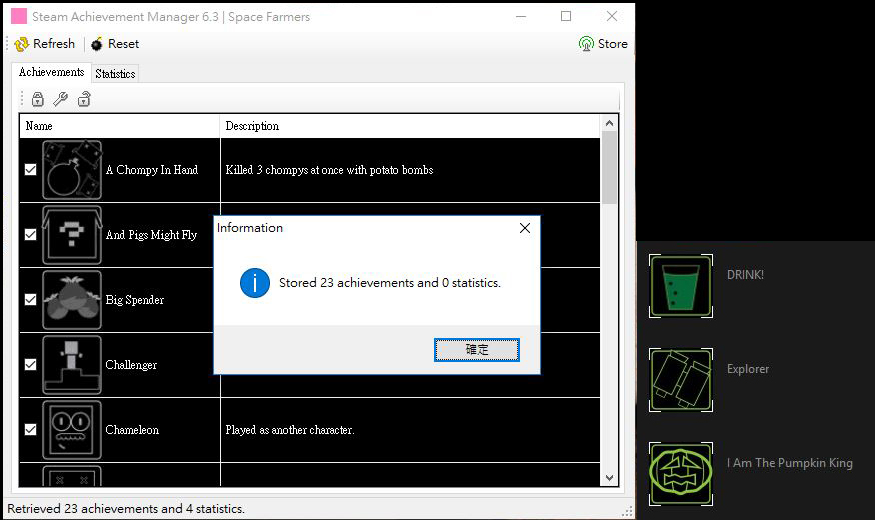The image size is (875, 520).
Task: Click the Description column header
Action: tap(410, 126)
